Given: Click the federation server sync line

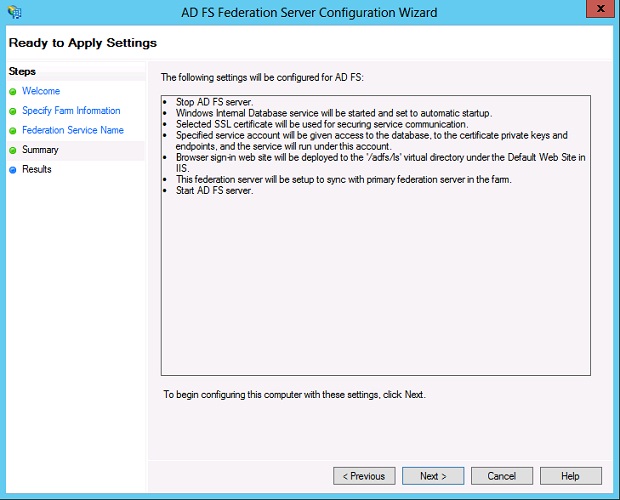Looking at the screenshot, I should tap(344, 179).
